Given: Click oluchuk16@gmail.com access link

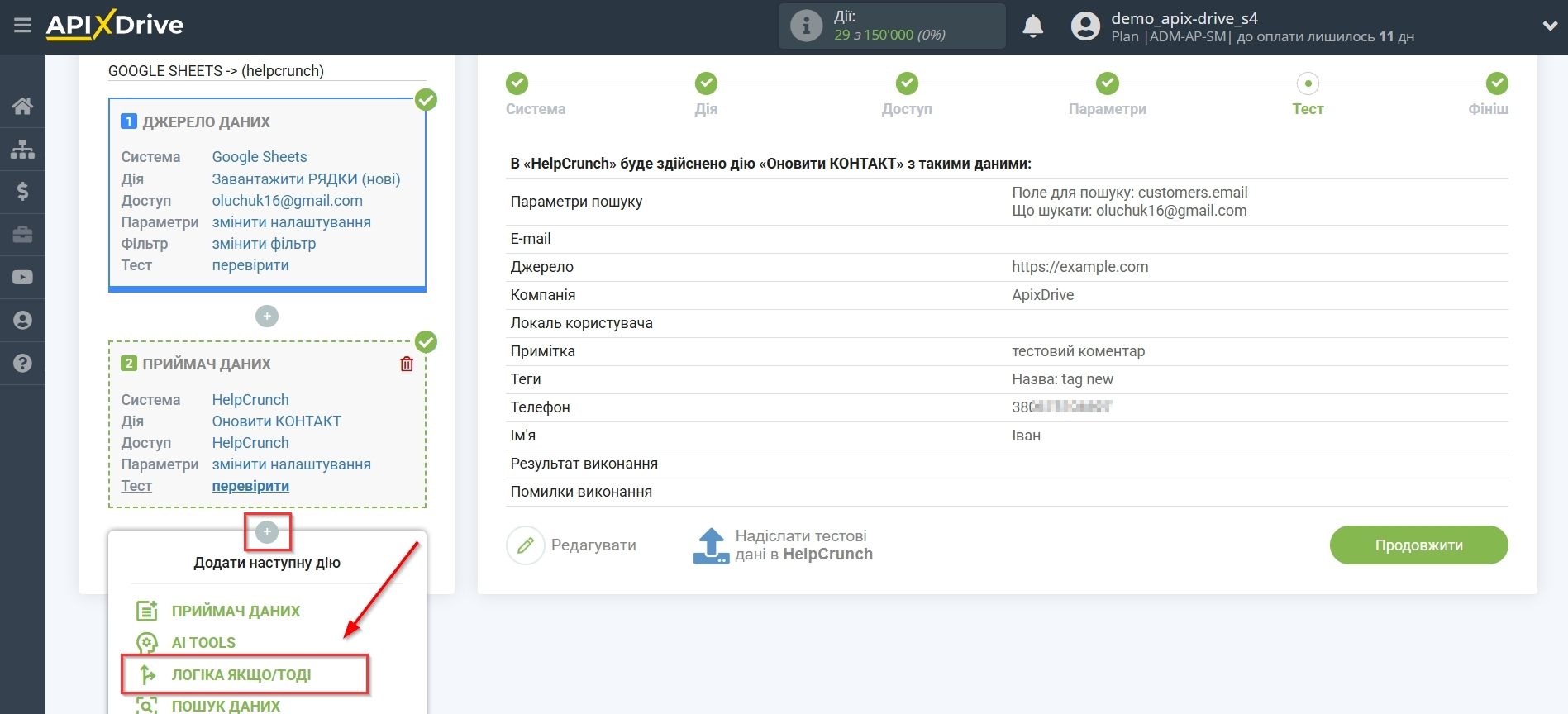Looking at the screenshot, I should pyautogui.click(x=287, y=201).
